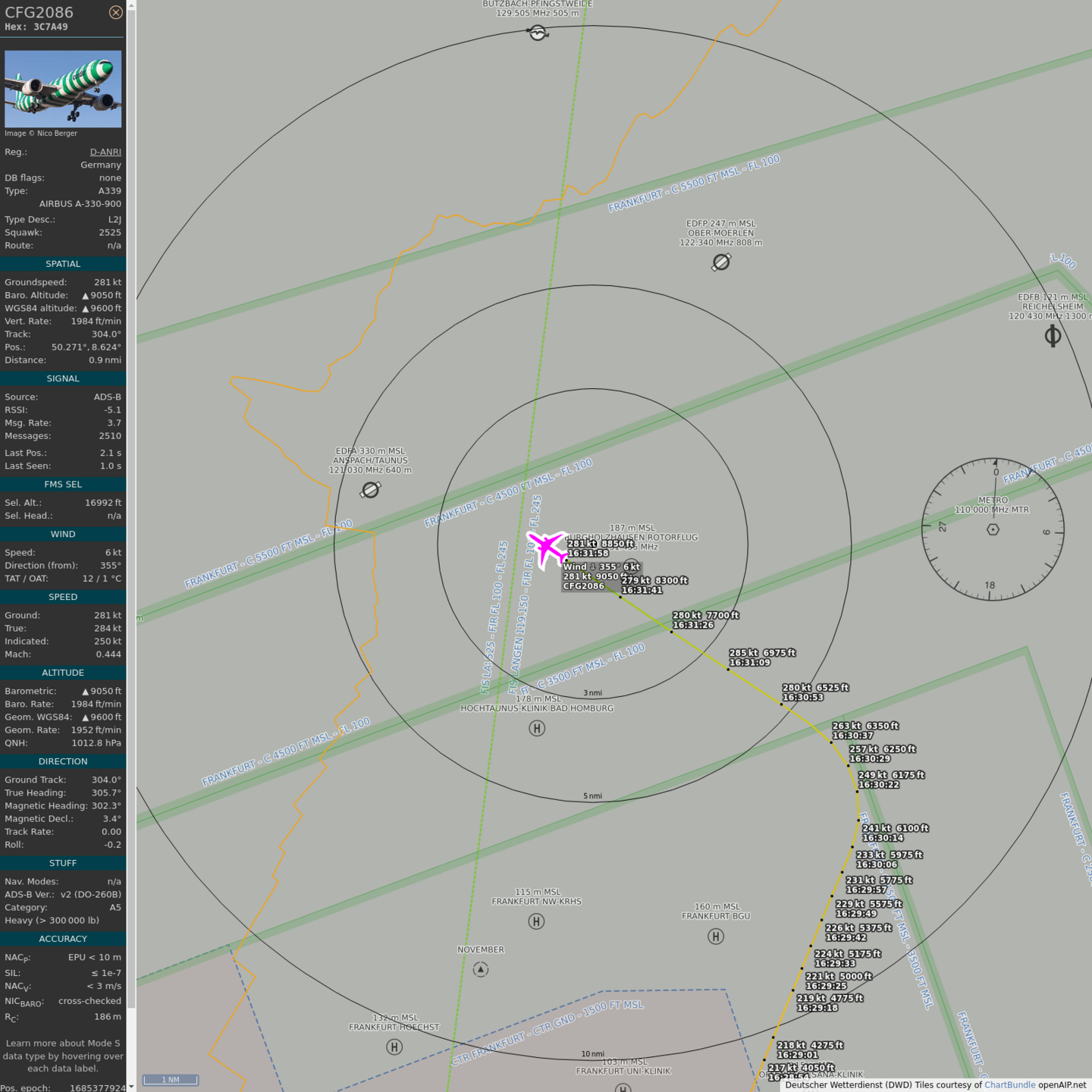The width and height of the screenshot is (1092, 1092).
Task: Click the Hochtaunus-Klinik Bad Homburg heliport icon
Action: click(537, 729)
